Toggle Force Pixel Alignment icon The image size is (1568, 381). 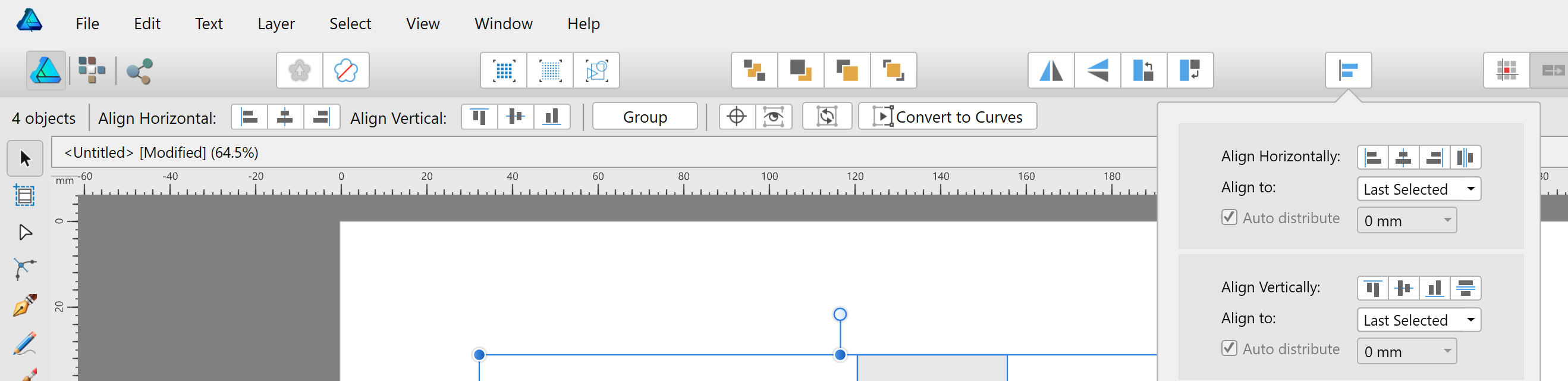coord(549,71)
